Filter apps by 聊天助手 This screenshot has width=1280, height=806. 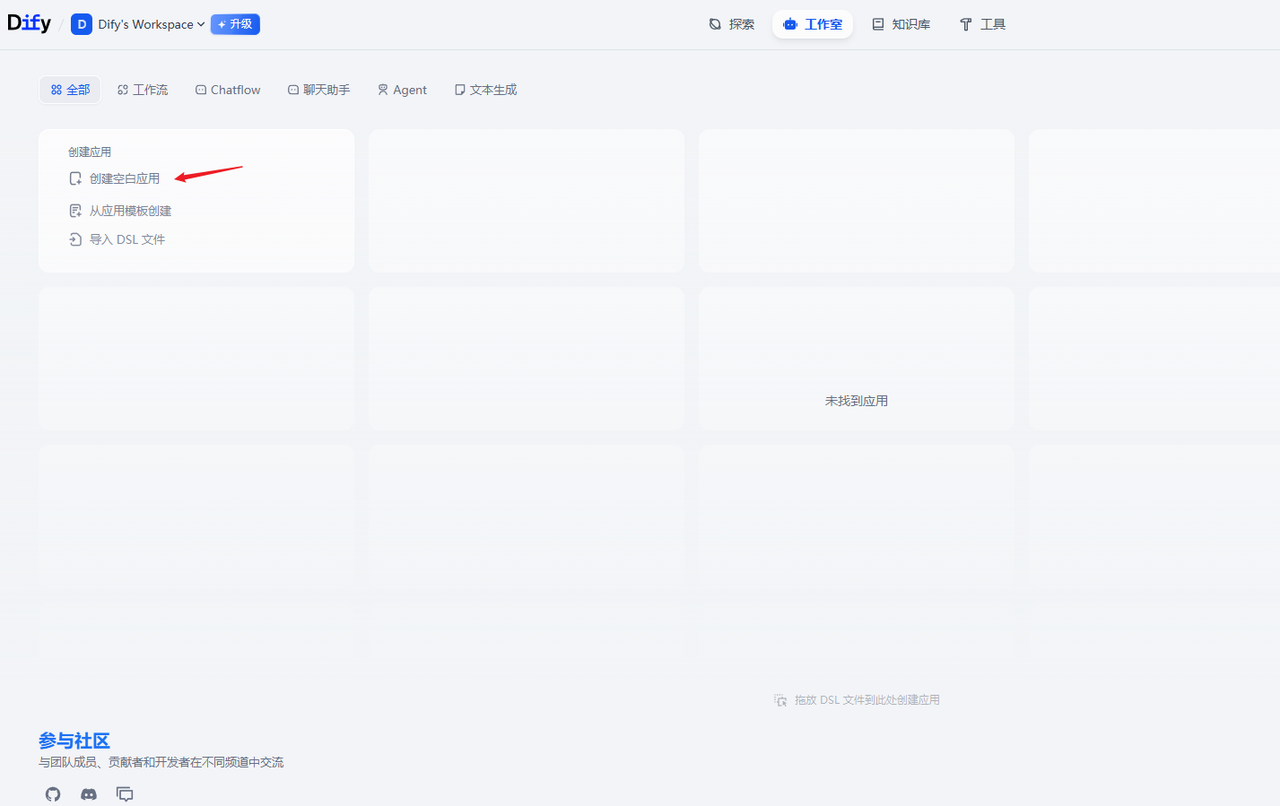(x=319, y=90)
